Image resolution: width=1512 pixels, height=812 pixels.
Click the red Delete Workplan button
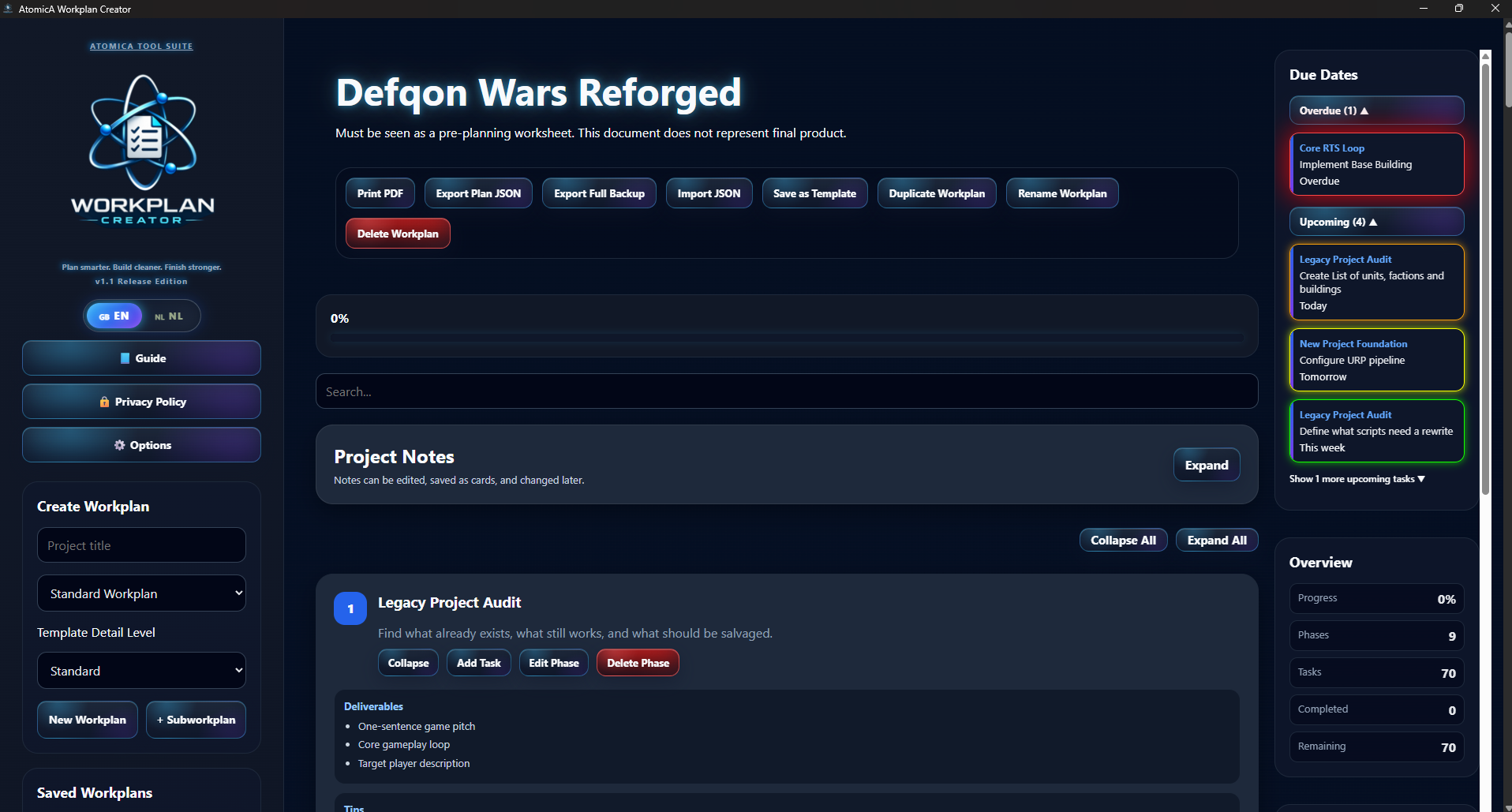[398, 234]
